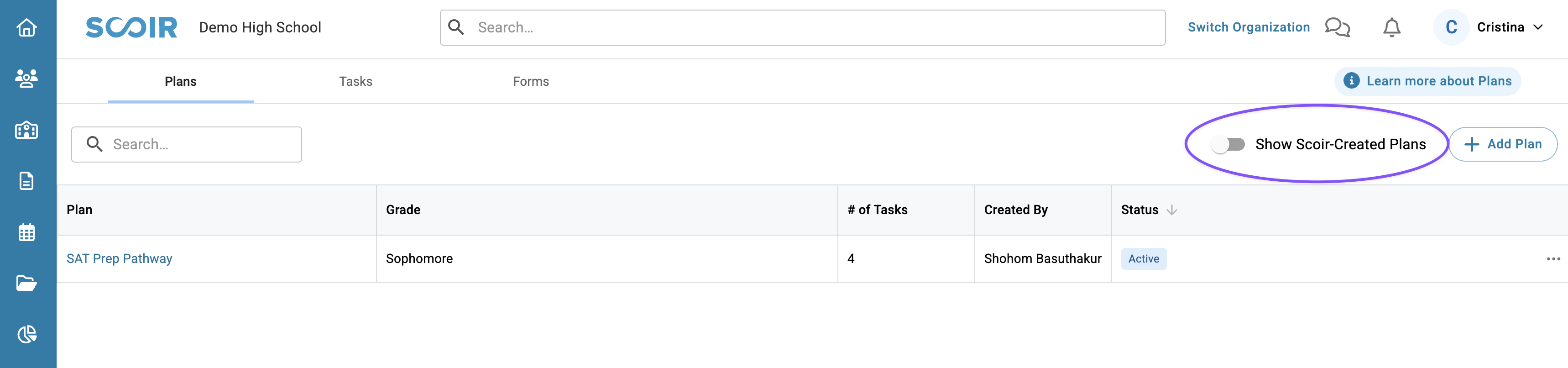The image size is (1568, 368).
Task: Open the Students group icon in sidebar
Action: point(27,79)
